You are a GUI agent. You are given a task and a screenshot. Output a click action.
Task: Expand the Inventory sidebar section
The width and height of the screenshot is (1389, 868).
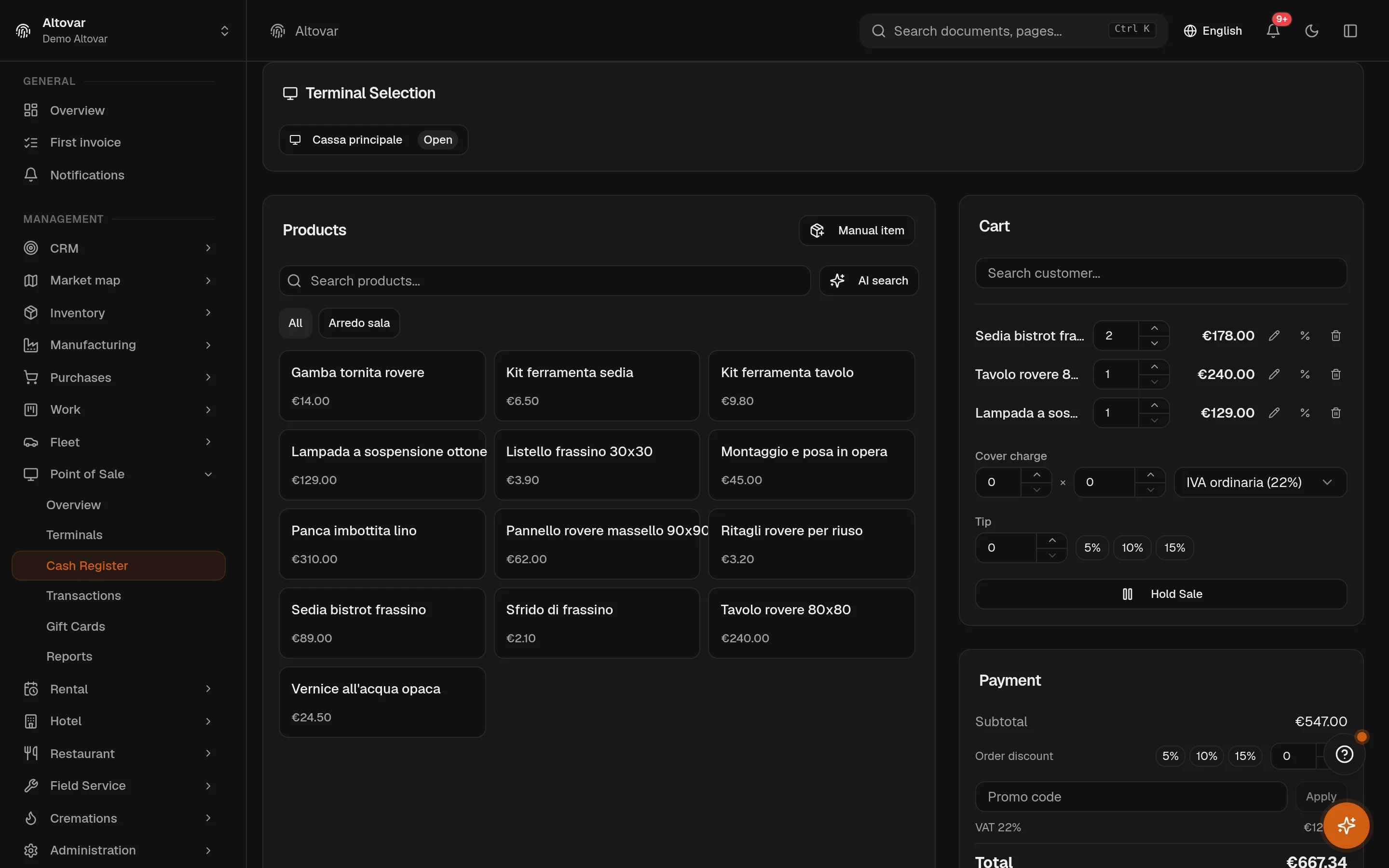click(118, 313)
